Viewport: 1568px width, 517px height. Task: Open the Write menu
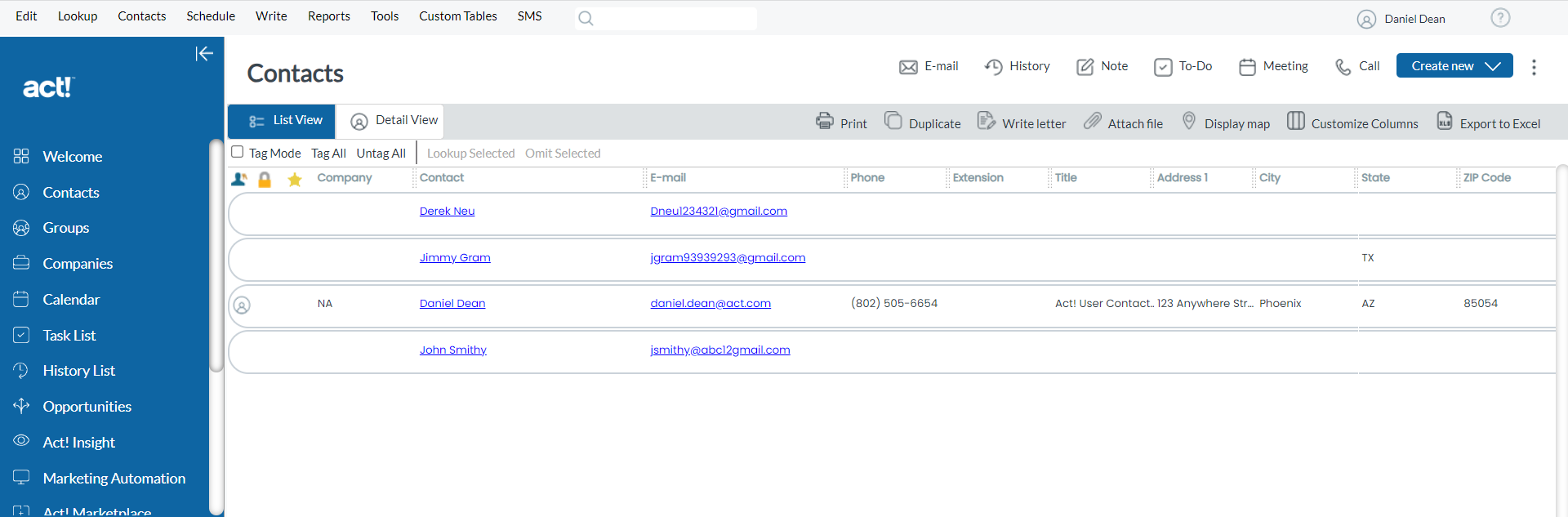pos(271,16)
